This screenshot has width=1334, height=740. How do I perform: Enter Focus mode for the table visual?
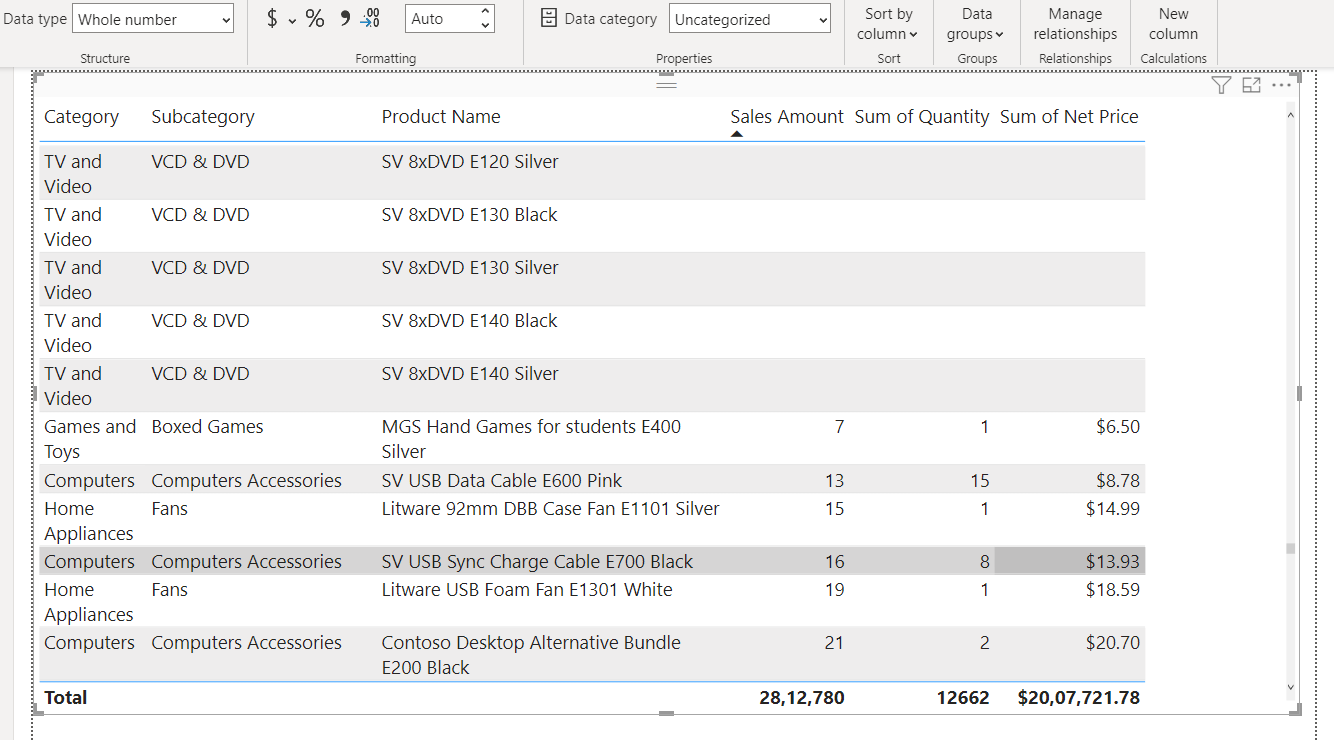tap(1251, 85)
